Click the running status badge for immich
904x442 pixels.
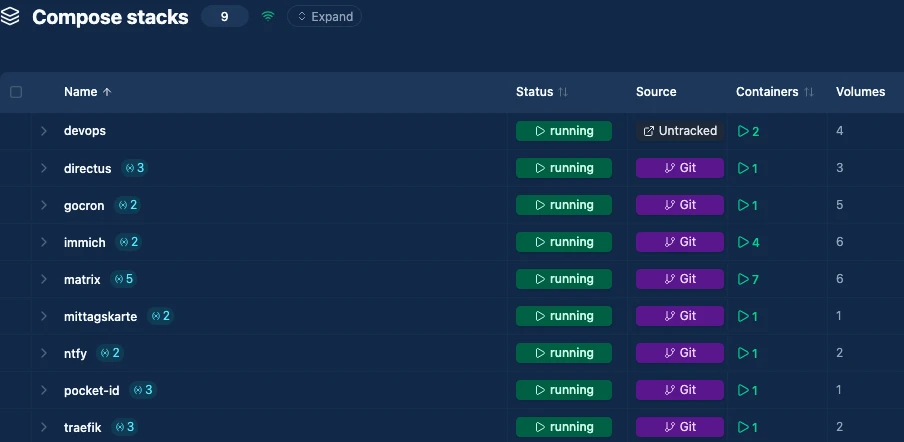564,242
